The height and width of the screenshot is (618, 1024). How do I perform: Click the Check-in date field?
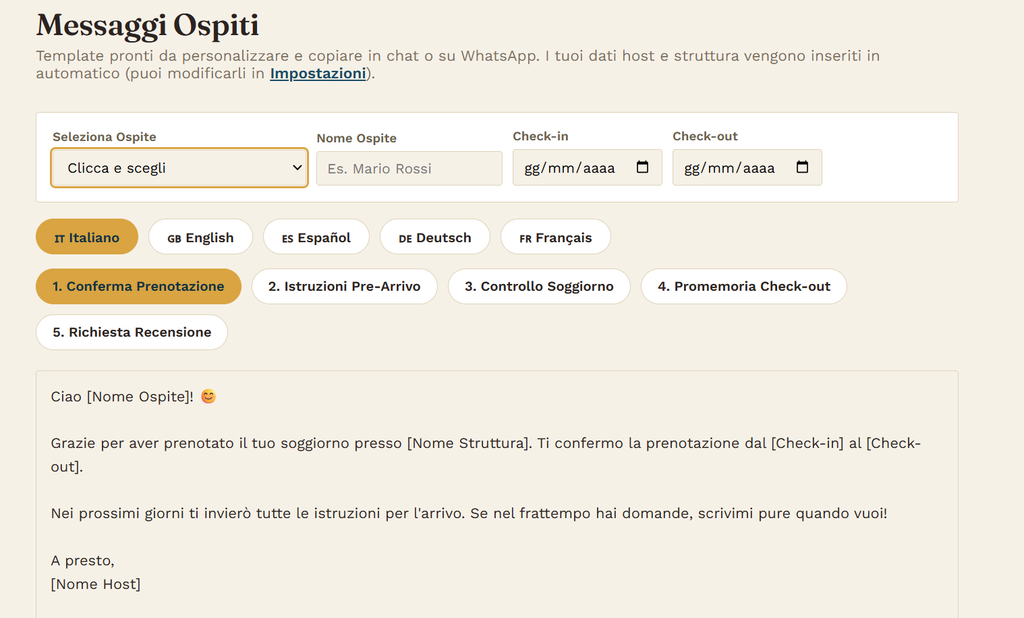[587, 167]
